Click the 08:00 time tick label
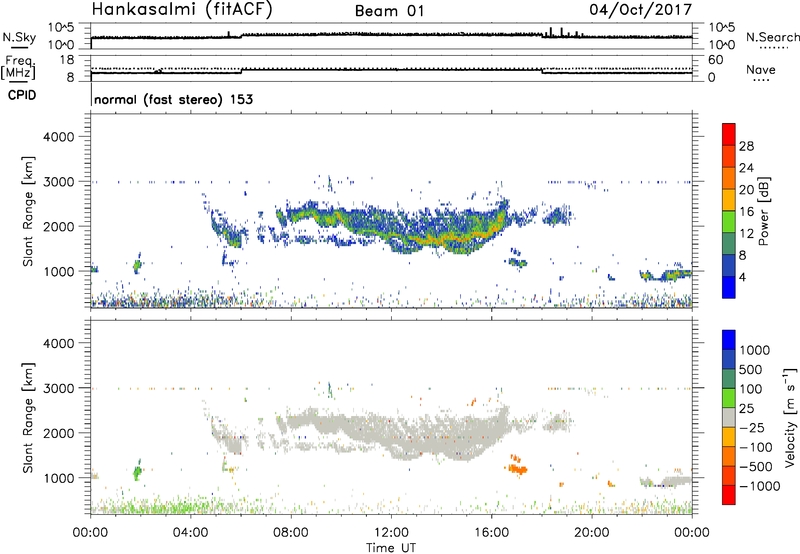This screenshot has width=800, height=554. (291, 533)
